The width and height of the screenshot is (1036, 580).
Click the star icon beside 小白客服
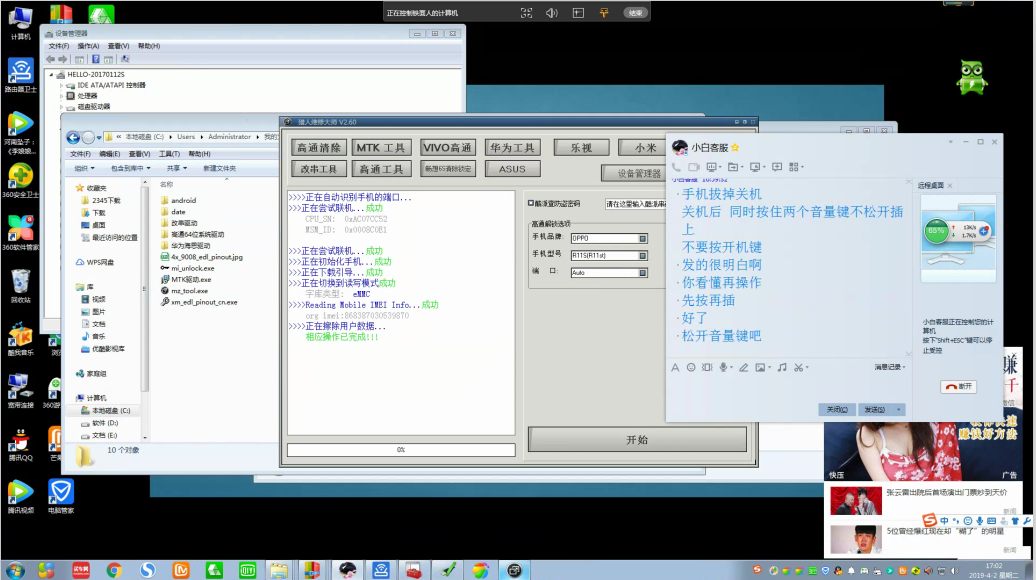pos(735,147)
